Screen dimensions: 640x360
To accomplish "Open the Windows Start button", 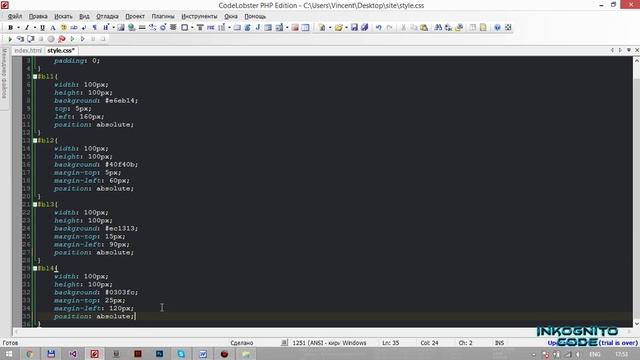I will (x=9, y=354).
